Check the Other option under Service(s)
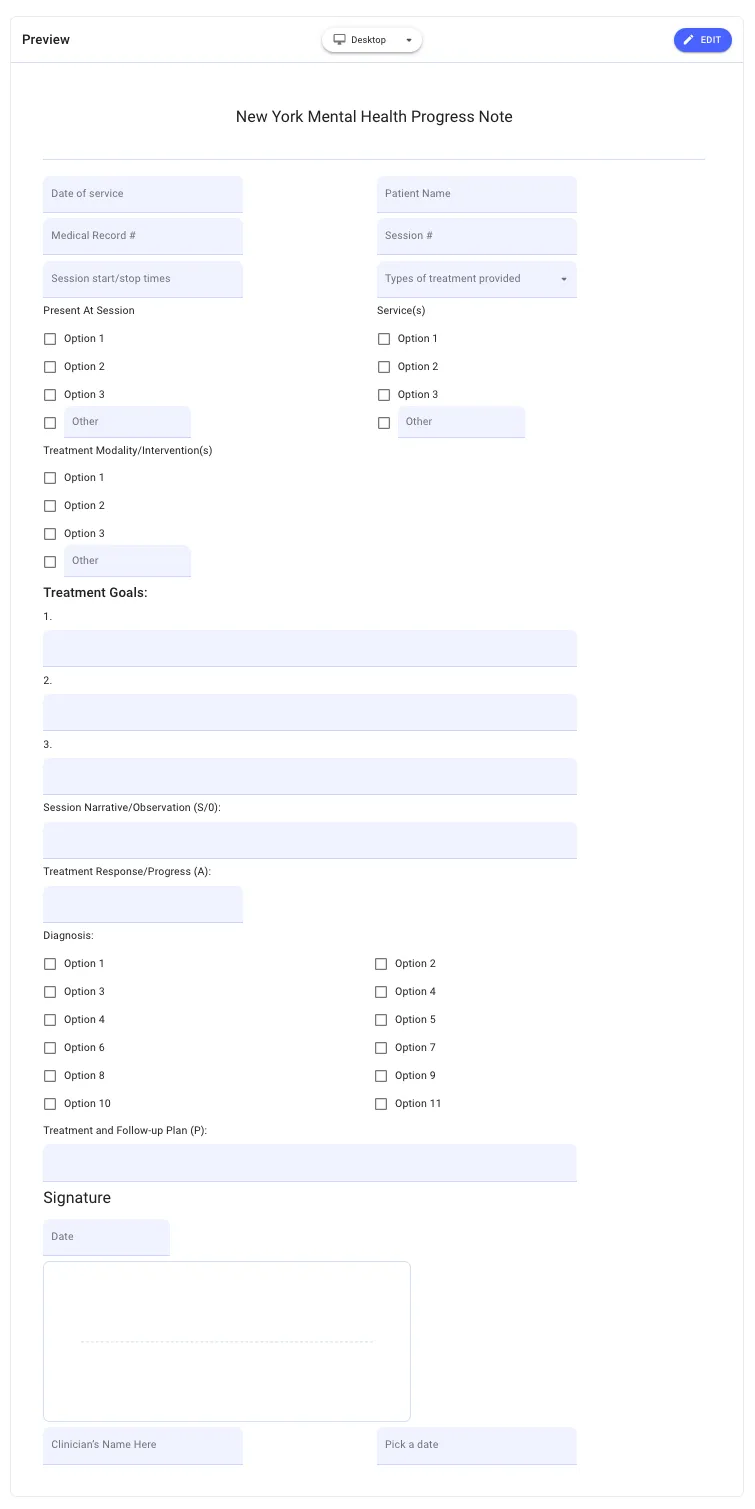This screenshot has width=755, height=1509. (384, 422)
